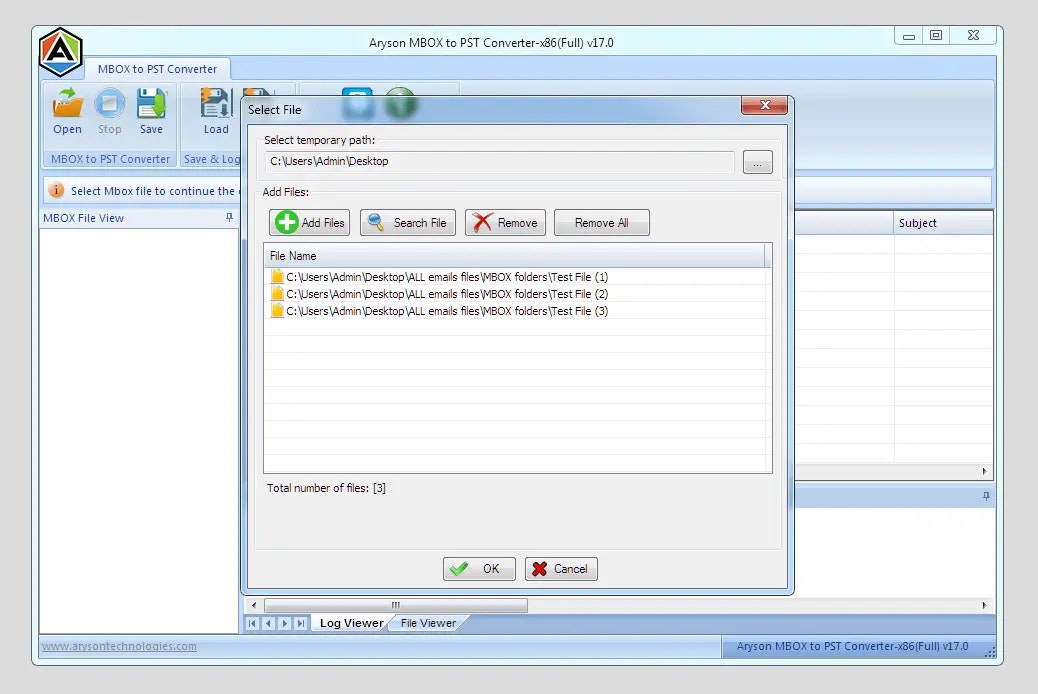Close the Select File dialog via red X

coord(765,105)
